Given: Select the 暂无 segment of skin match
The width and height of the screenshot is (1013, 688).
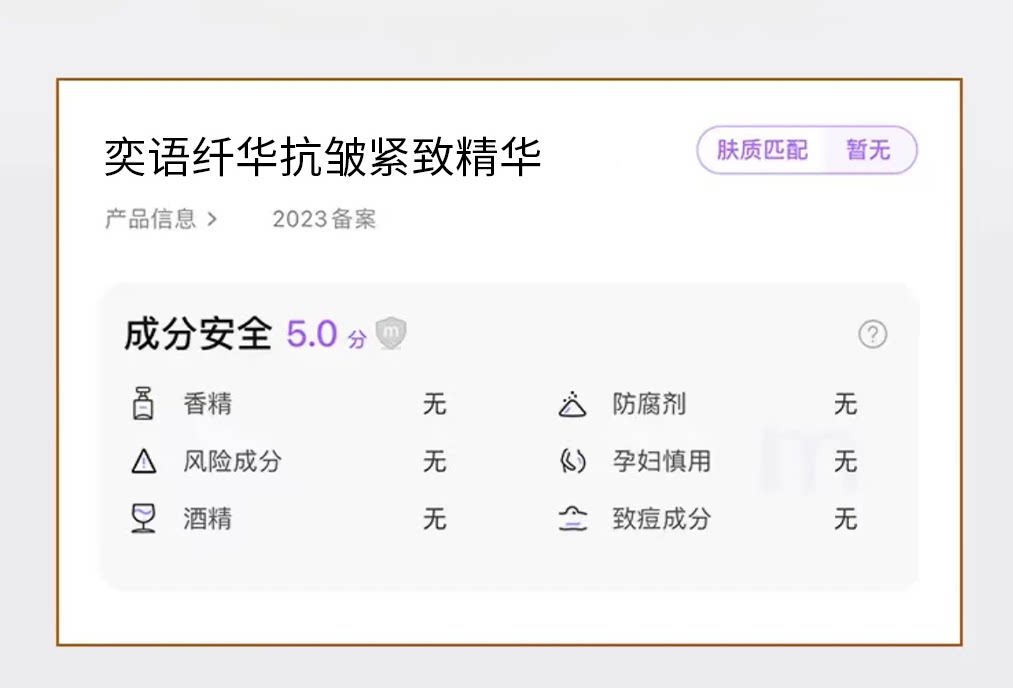Looking at the screenshot, I should point(868,151).
